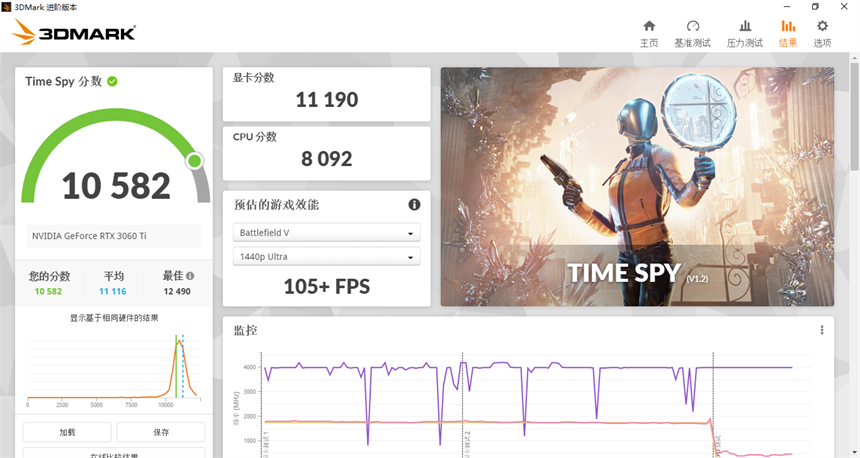The image size is (860, 458).
Task: Select the 基准测试 tab label
Action: pyautogui.click(x=693, y=43)
